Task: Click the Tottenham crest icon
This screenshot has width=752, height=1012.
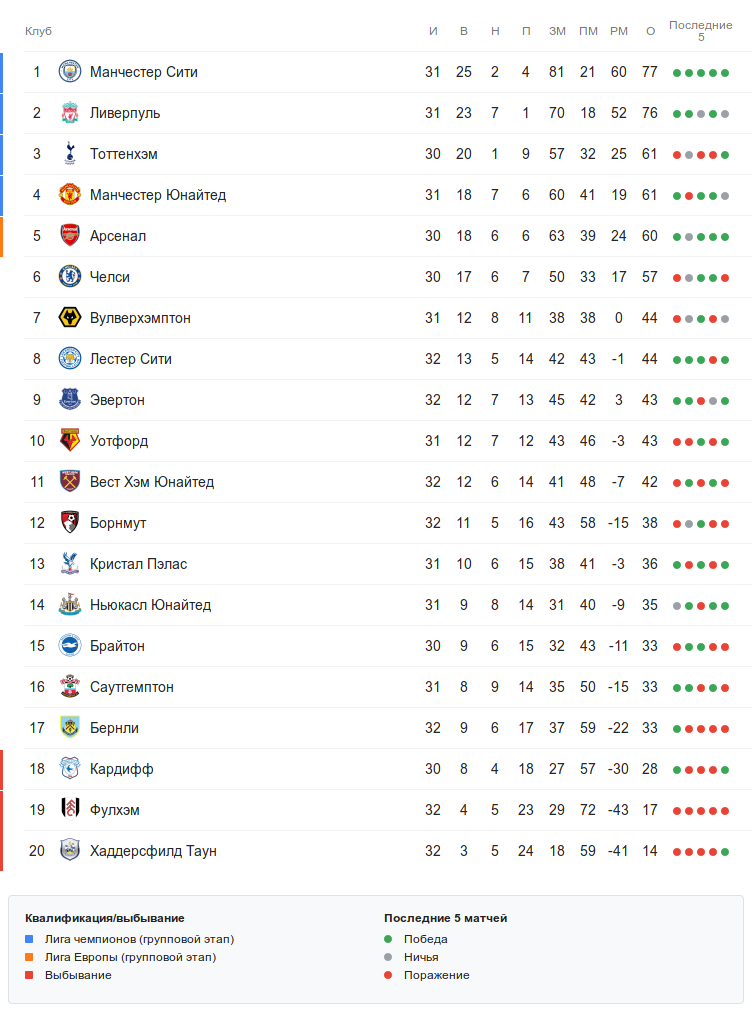Action: pos(69,154)
